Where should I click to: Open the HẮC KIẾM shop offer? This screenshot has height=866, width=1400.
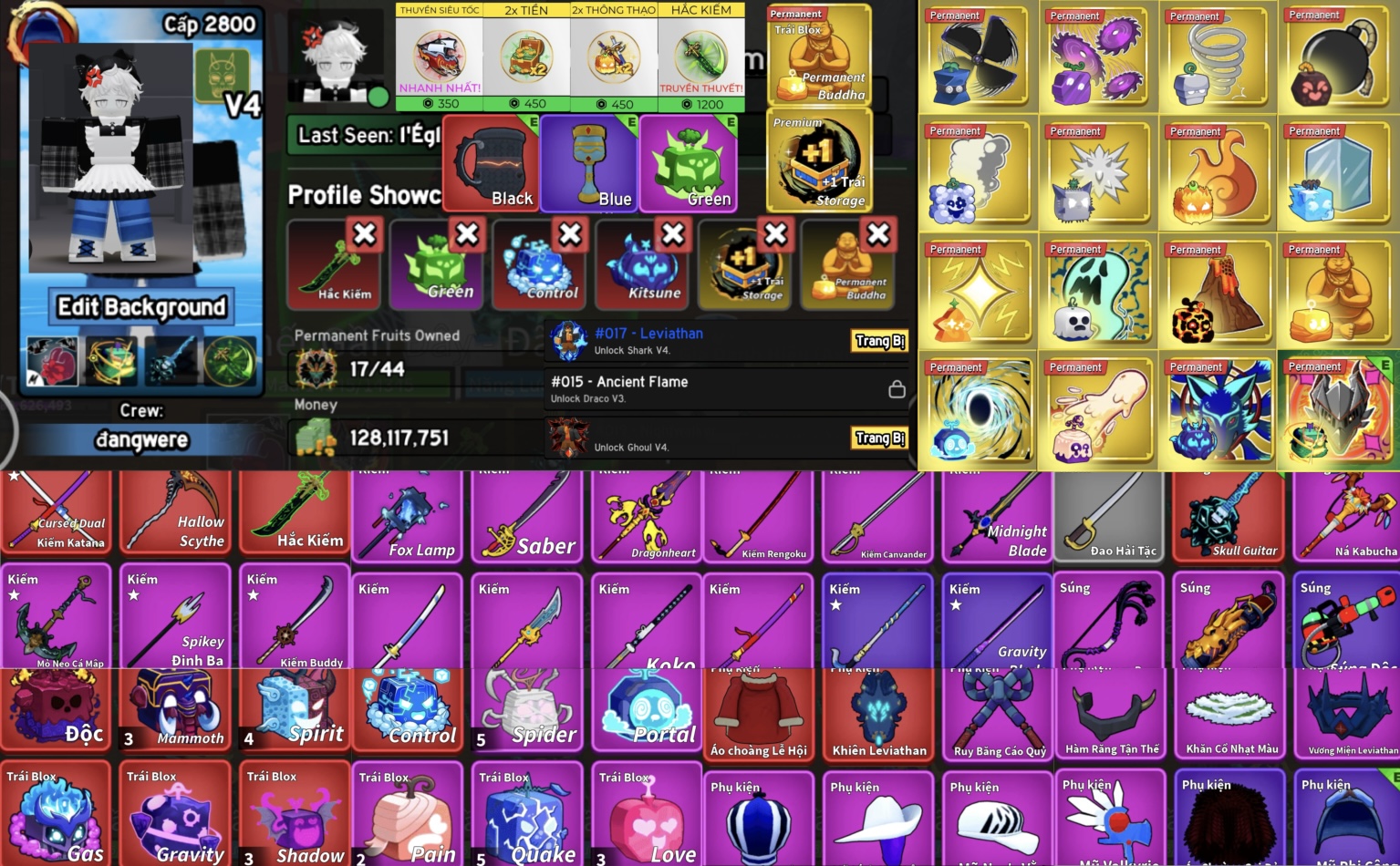coord(701,57)
